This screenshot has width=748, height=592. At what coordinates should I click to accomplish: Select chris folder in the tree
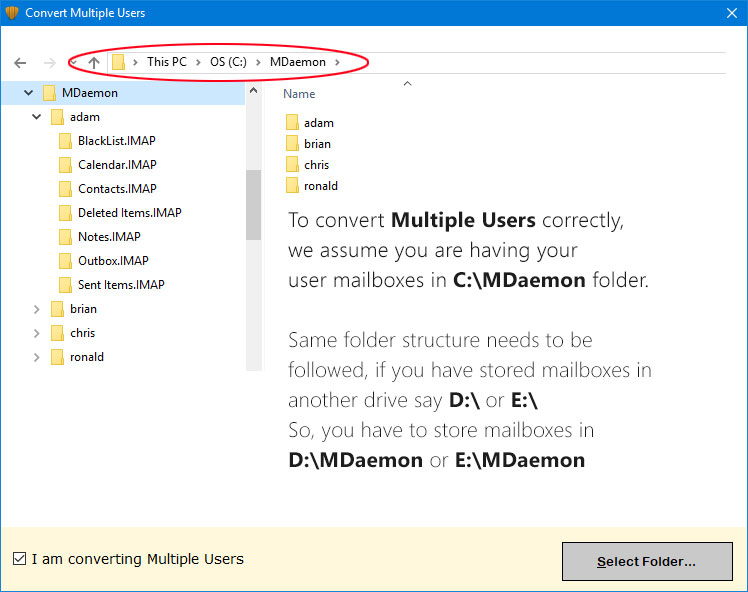[x=83, y=332]
